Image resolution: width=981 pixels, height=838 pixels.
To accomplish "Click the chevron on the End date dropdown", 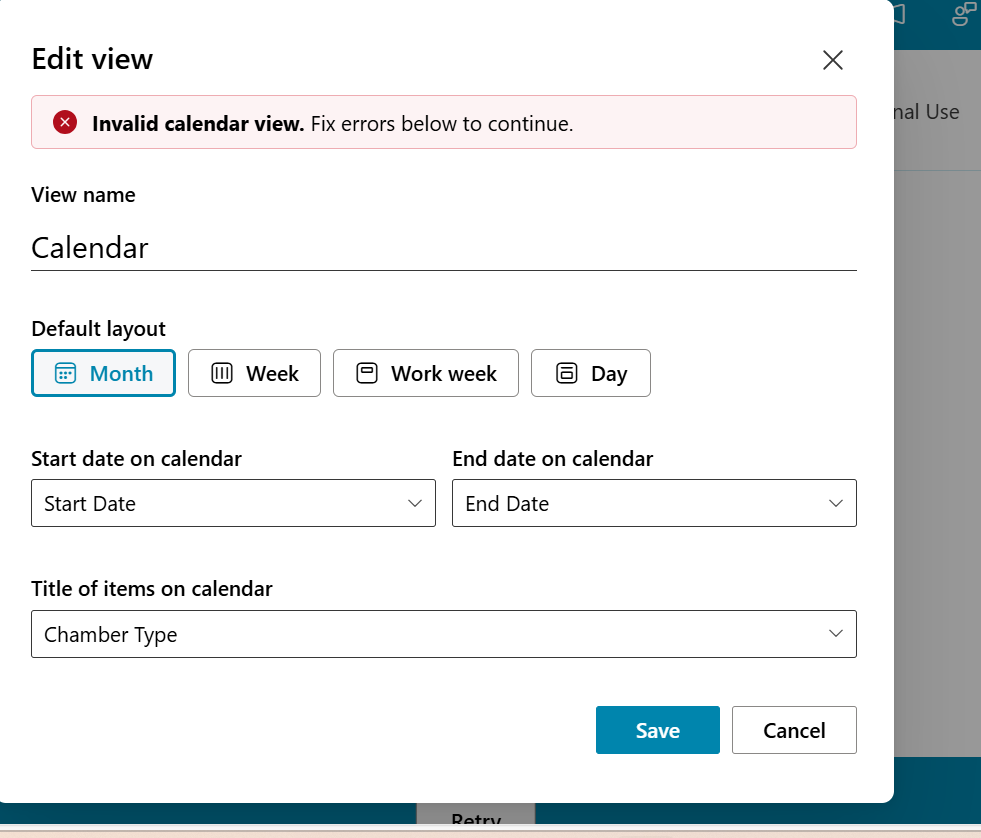I will pyautogui.click(x=837, y=503).
